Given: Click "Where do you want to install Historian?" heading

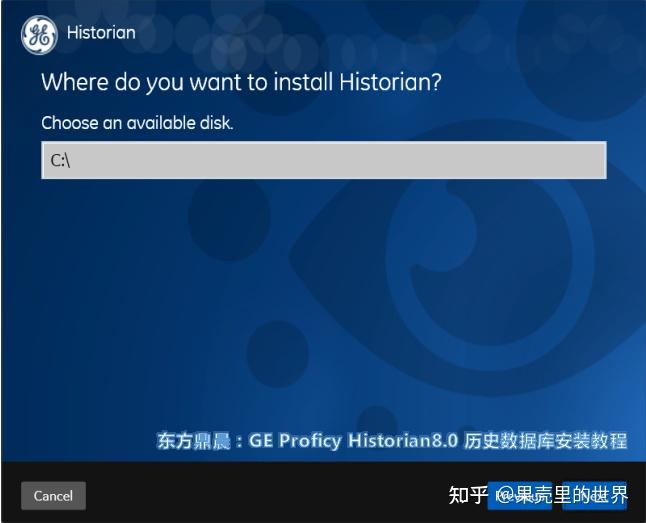Looking at the screenshot, I should pyautogui.click(x=241, y=82).
